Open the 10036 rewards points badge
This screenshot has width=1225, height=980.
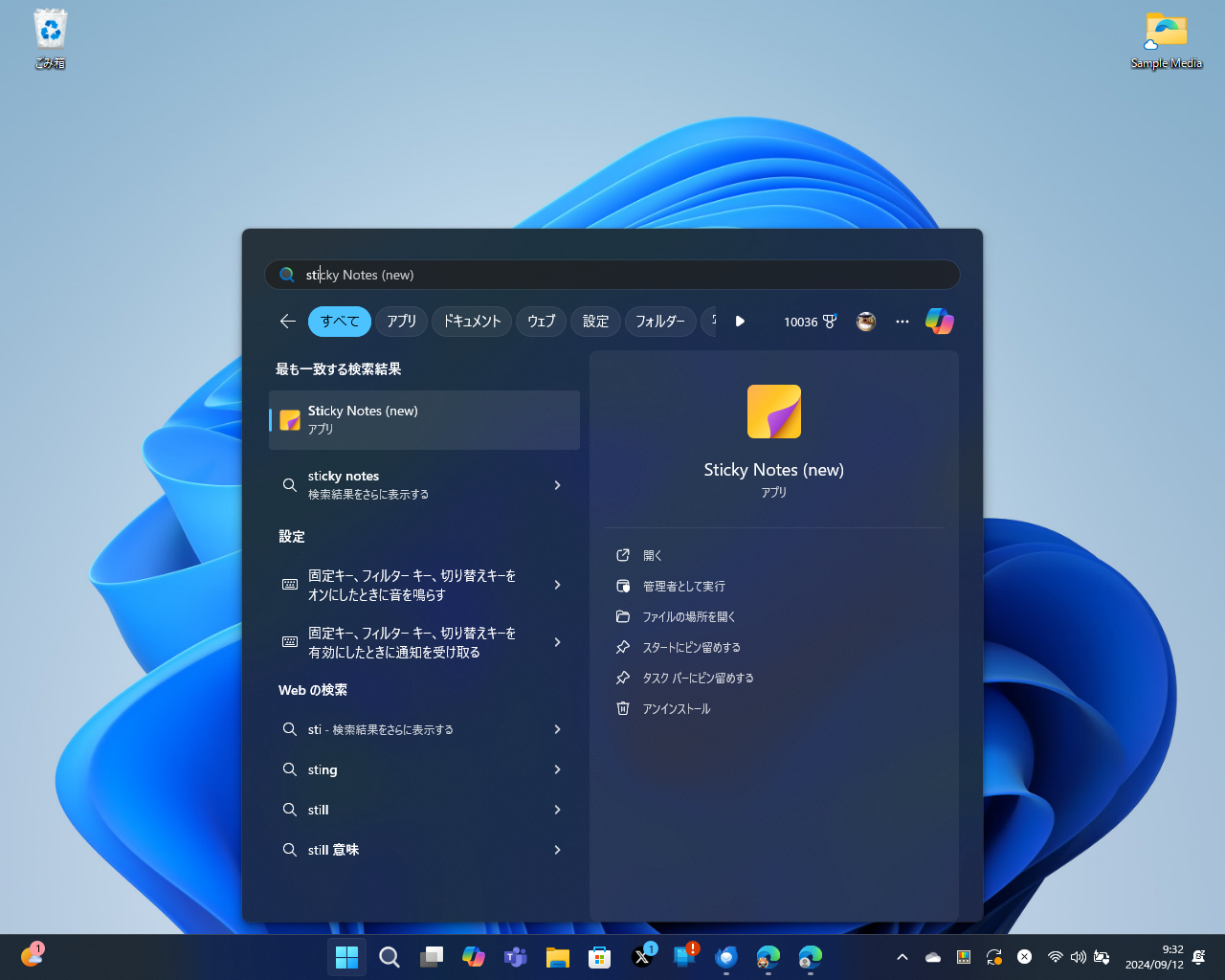point(810,322)
